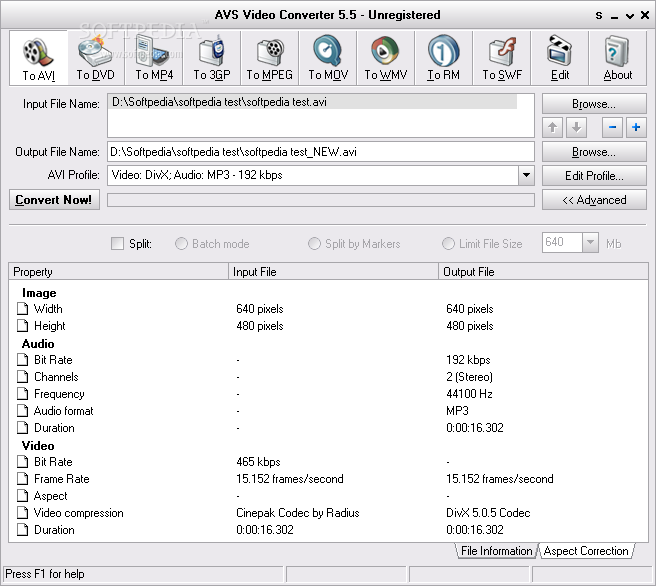The image size is (656, 586).
Task: Click the page icon beside Audio format
Action: (23, 411)
